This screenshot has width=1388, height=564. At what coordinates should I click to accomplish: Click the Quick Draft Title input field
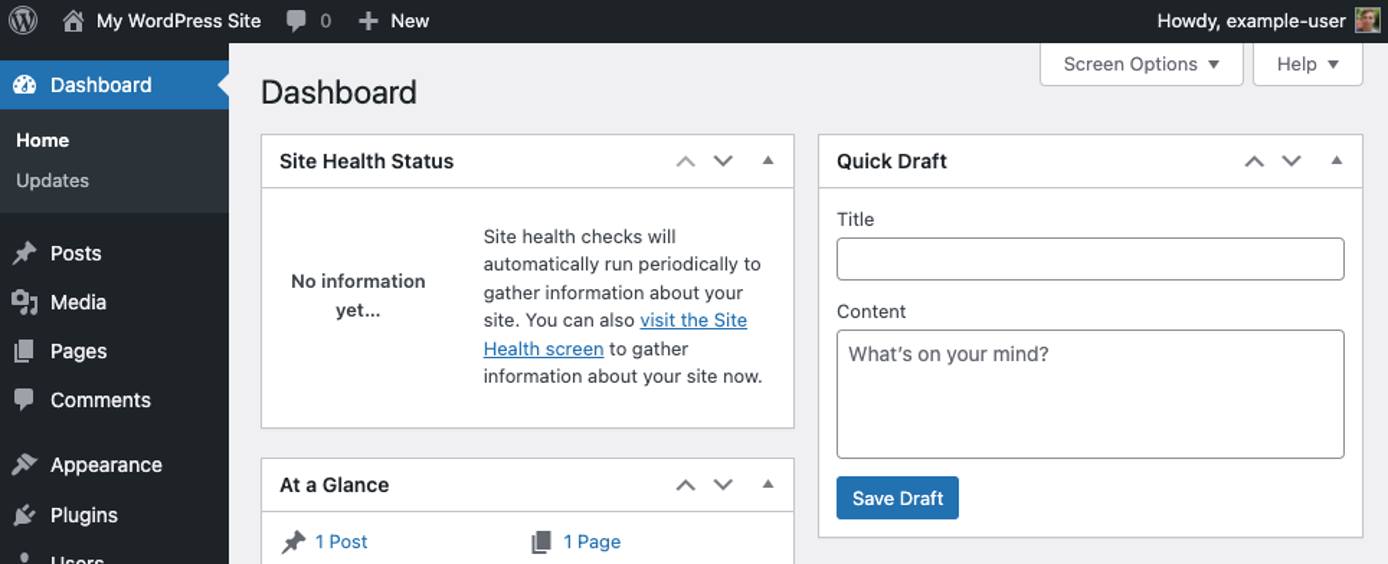coord(1090,259)
